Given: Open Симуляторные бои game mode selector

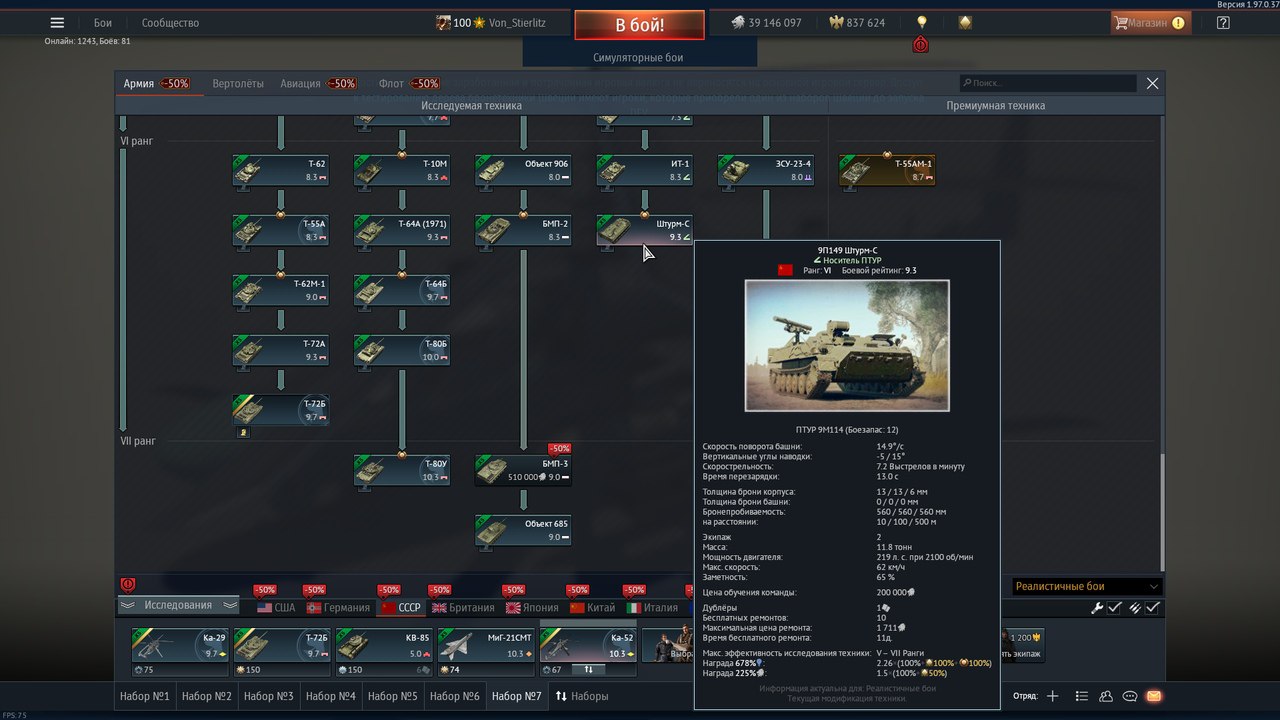Looking at the screenshot, I should 638,58.
